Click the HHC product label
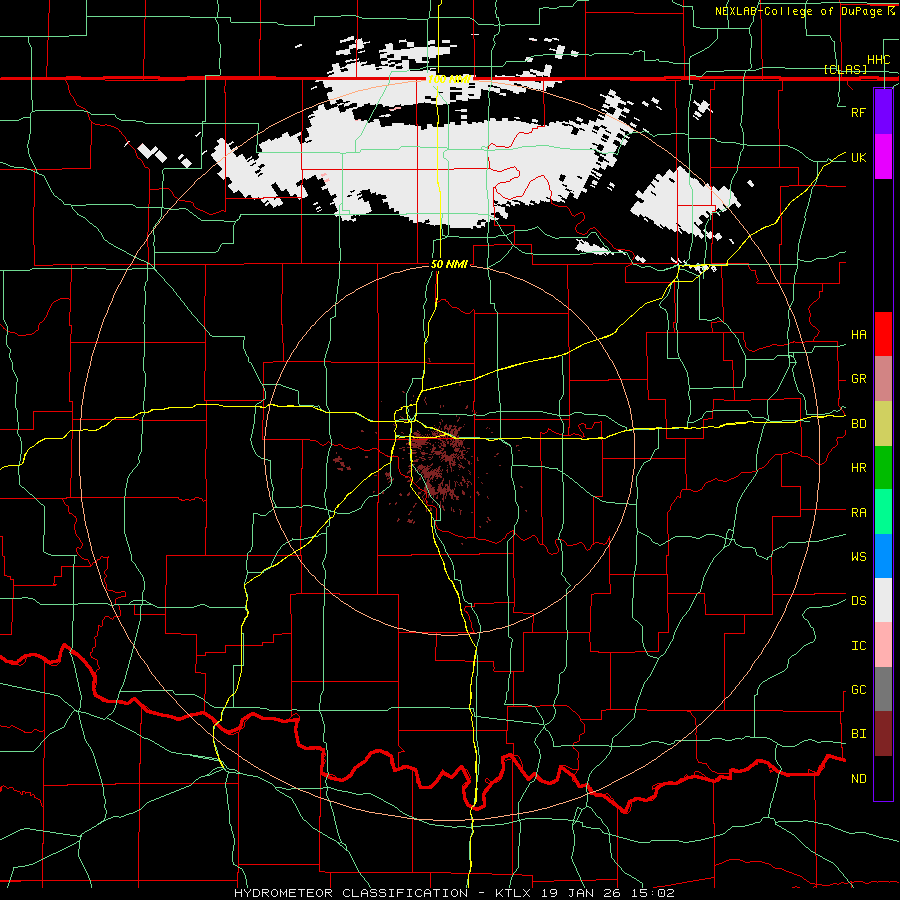Screen dimensions: 900x900 878,60
